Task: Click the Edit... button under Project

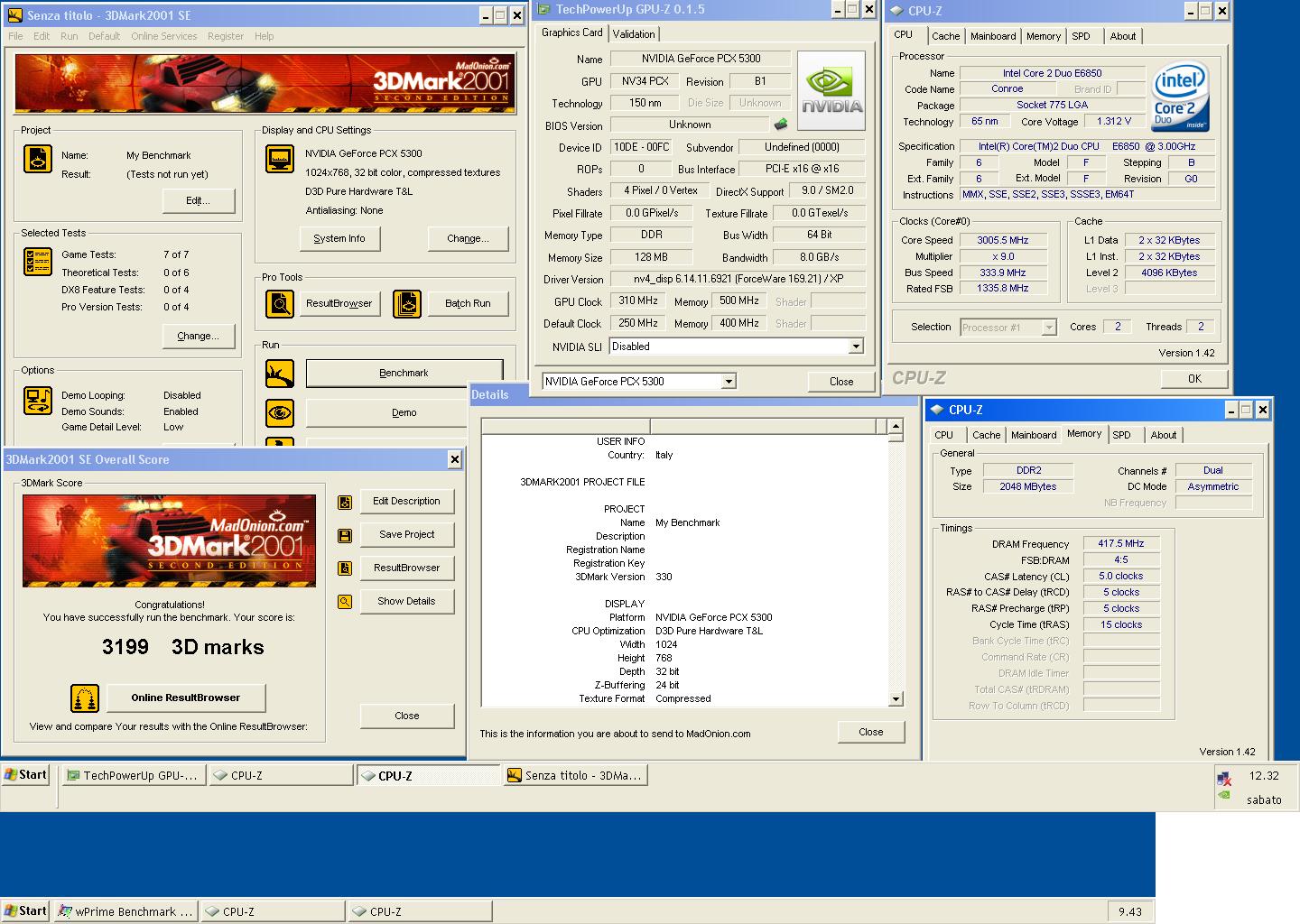Action: (198, 200)
